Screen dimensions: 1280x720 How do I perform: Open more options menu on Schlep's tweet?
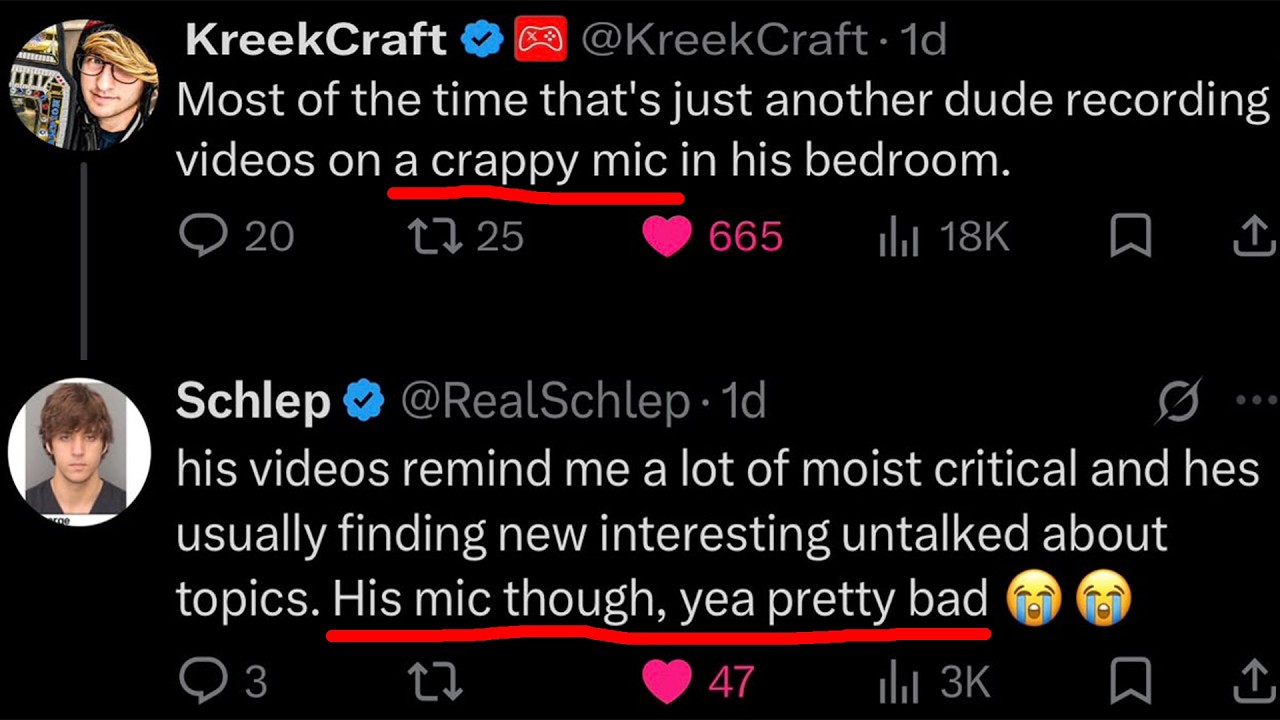tap(1256, 401)
